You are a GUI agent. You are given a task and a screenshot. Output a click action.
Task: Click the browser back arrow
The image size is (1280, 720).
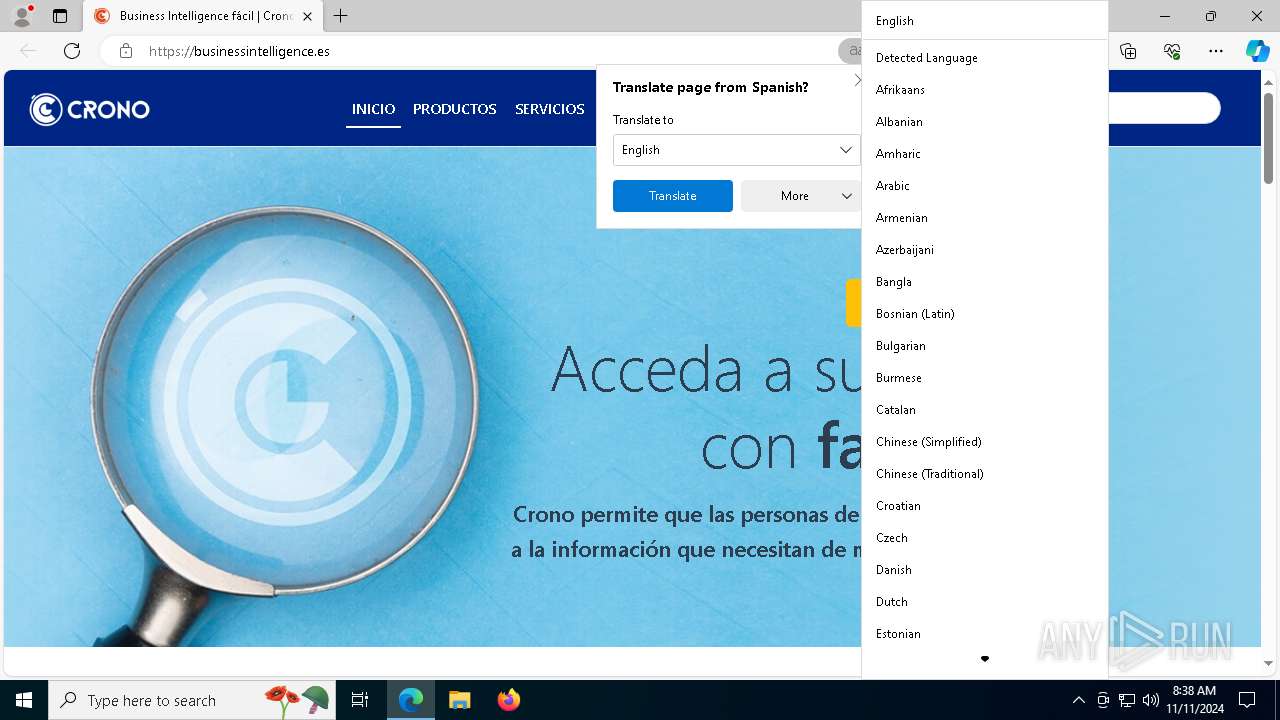pos(28,51)
